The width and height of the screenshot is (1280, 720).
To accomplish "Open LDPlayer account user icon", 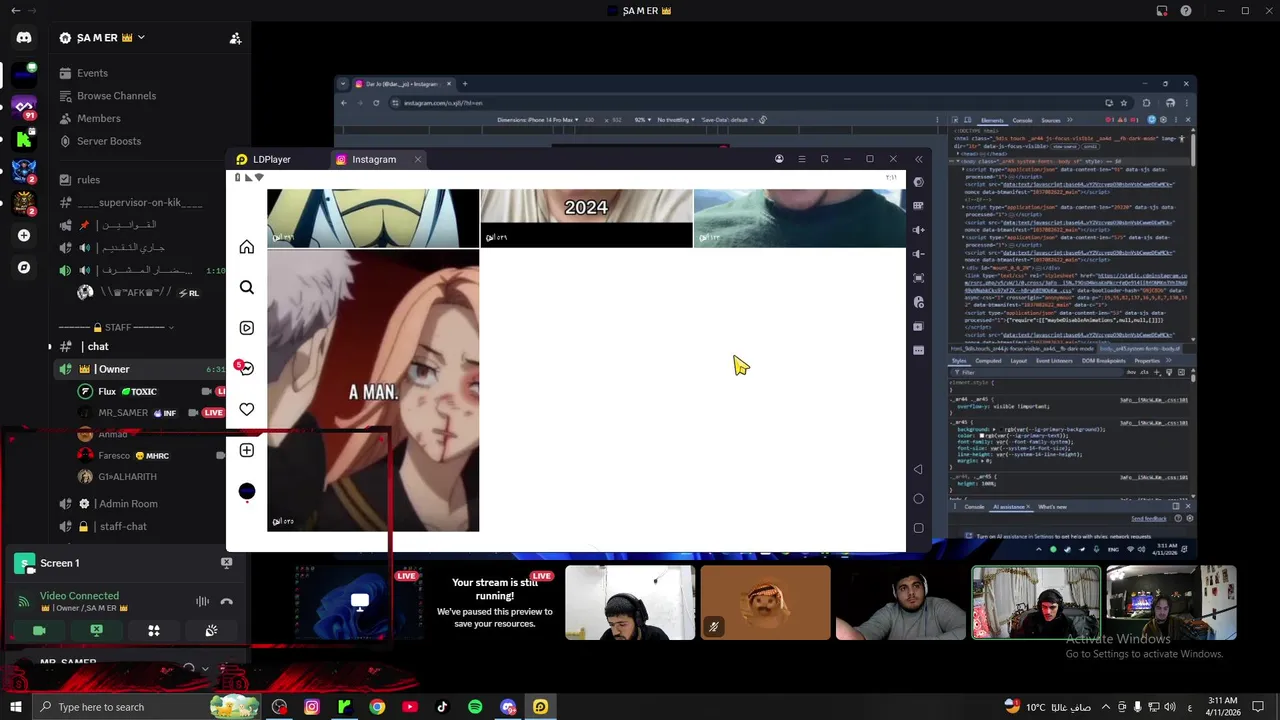I will pyautogui.click(x=779, y=159).
